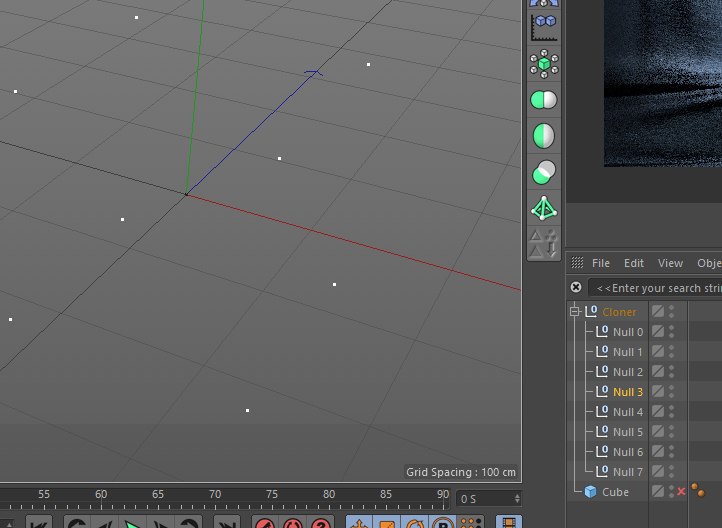Image resolution: width=722 pixels, height=528 pixels.
Task: Toggle Cloner visibility dots
Action: pyautogui.click(x=671, y=312)
